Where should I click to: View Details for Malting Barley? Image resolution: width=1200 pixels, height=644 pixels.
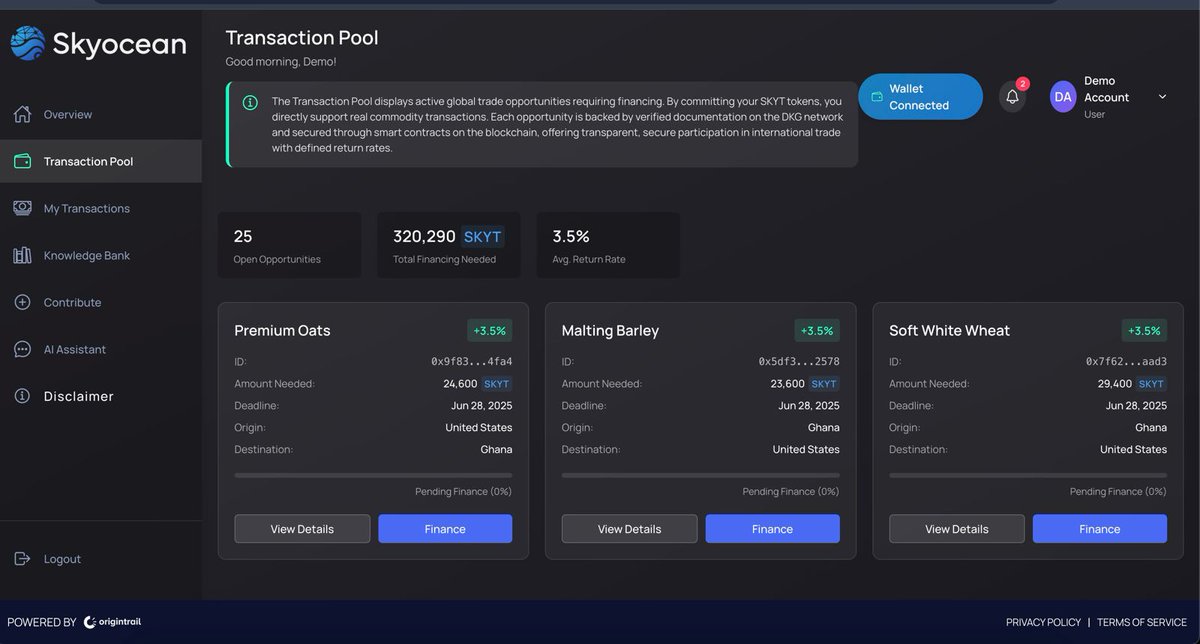629,529
